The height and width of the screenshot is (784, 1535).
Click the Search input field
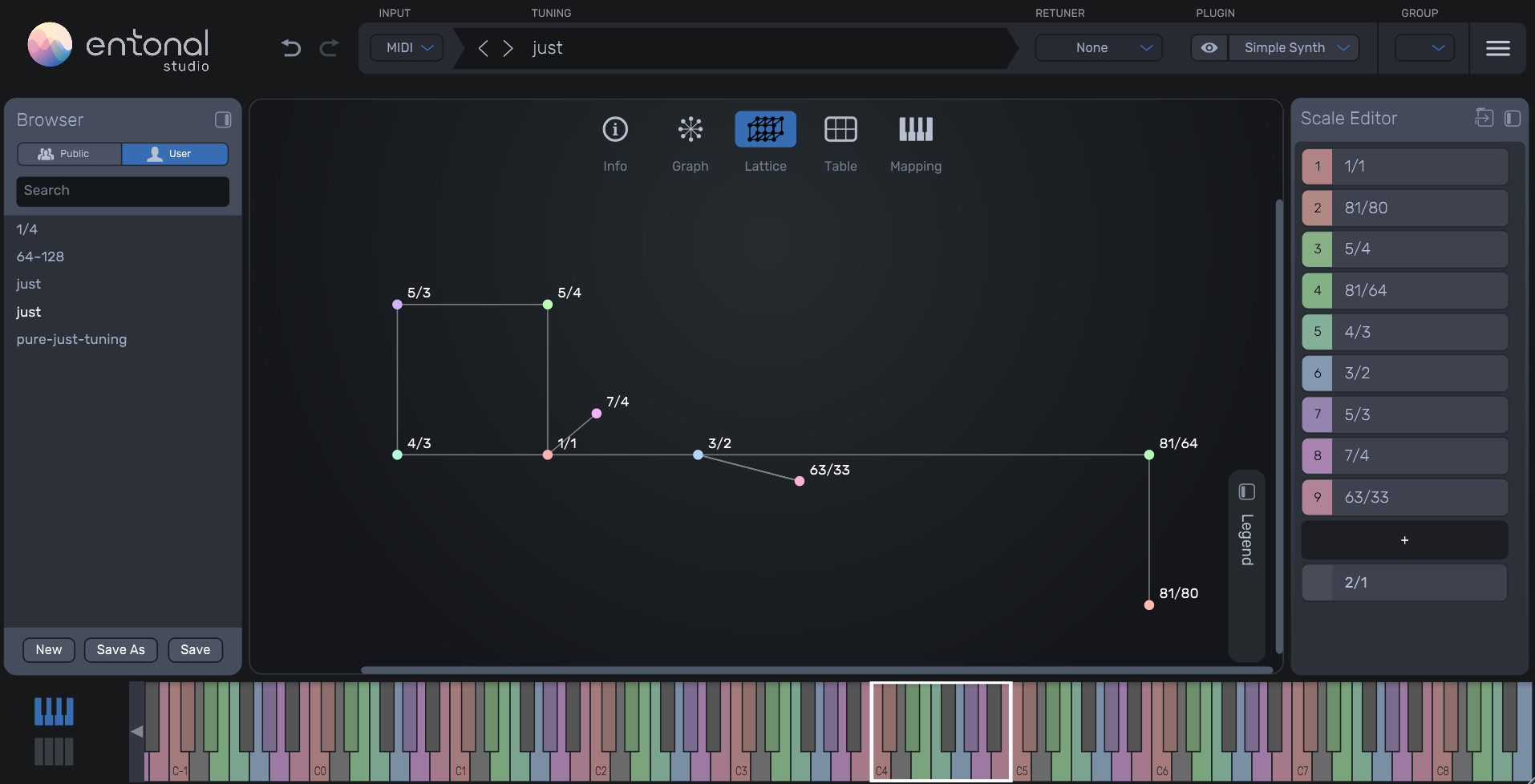[x=122, y=191]
